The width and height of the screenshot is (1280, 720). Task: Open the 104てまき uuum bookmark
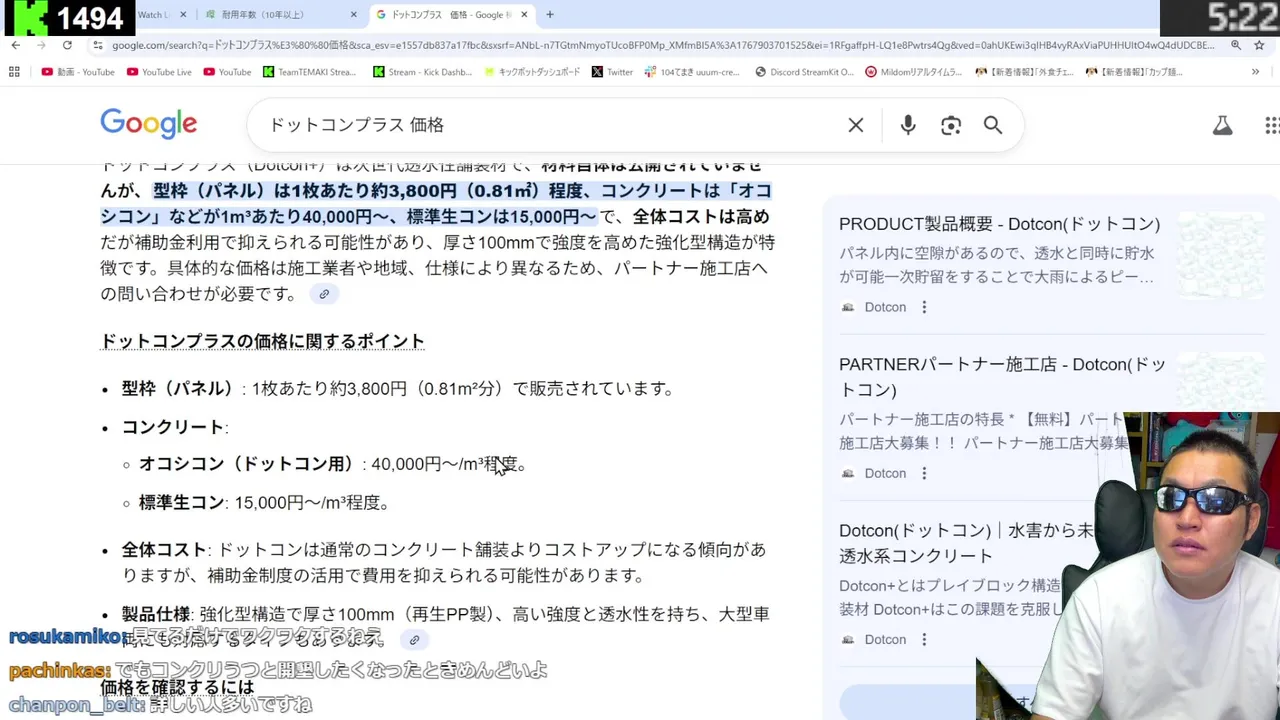pos(693,72)
